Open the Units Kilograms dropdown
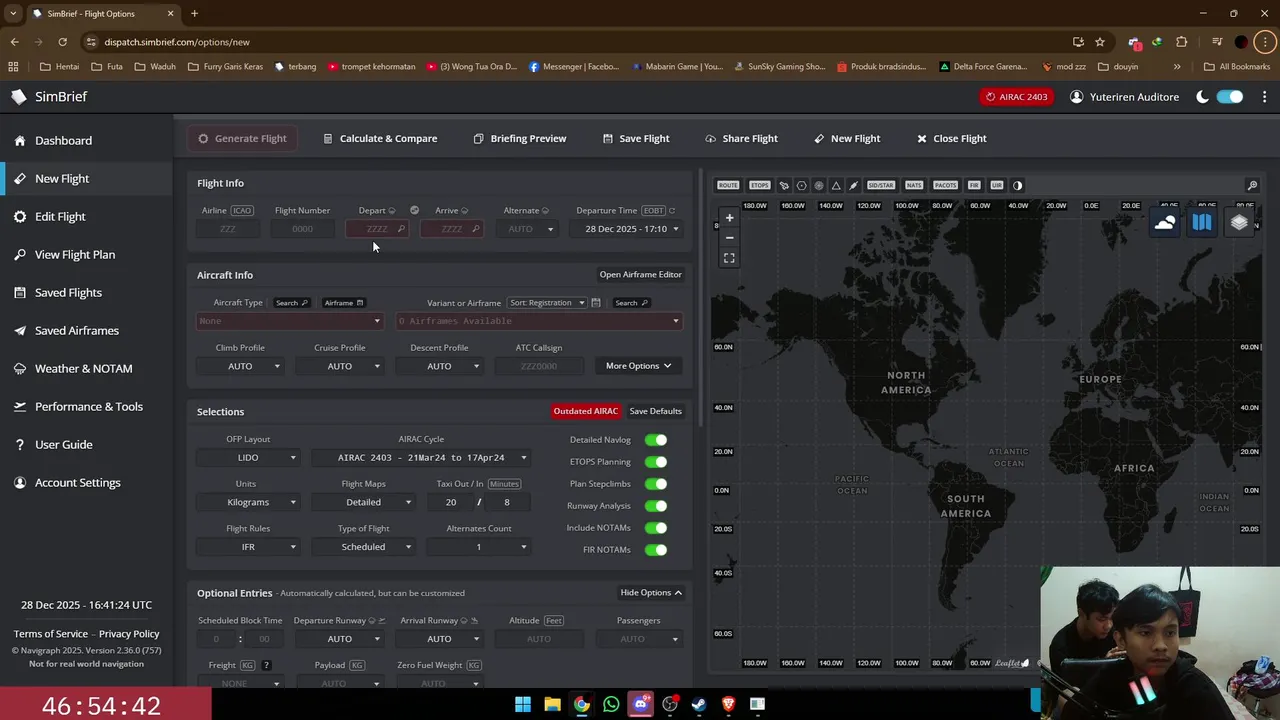Viewport: 1280px width, 720px height. [248, 502]
